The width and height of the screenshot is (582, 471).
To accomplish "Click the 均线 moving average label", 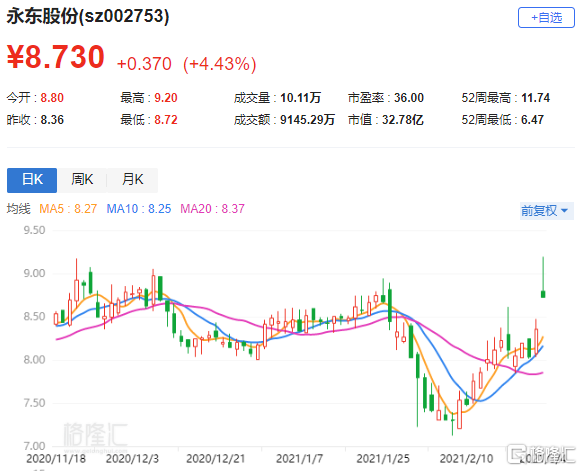I will pyautogui.click(x=19, y=209).
